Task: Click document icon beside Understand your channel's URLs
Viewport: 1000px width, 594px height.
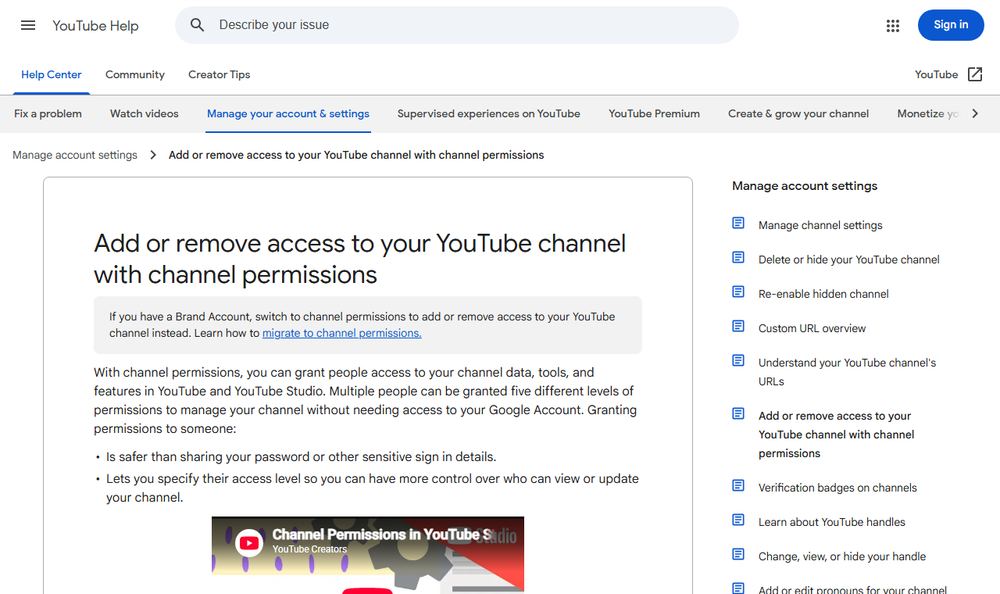Action: 739,361
